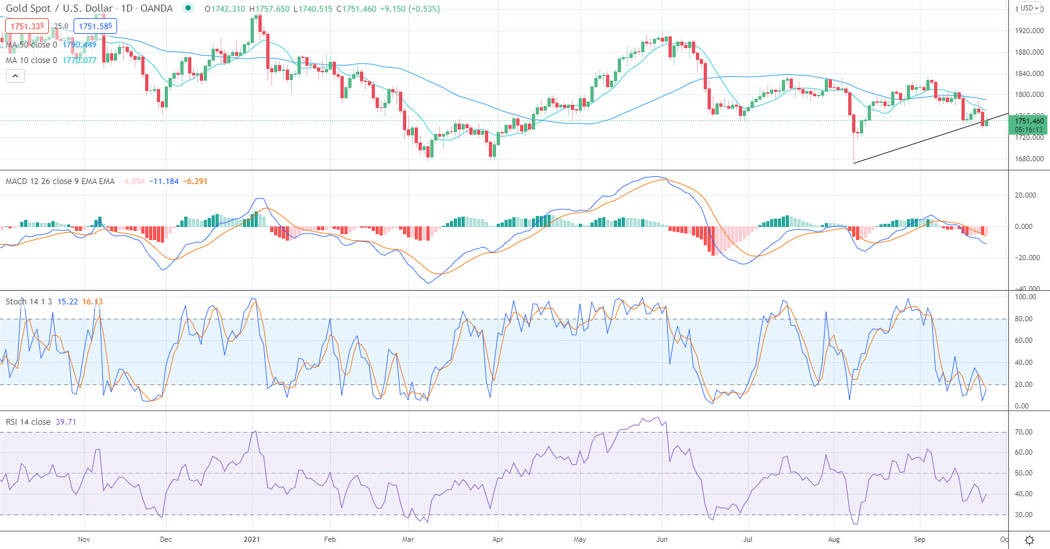Click the 1D interval in the chart title
Viewport: 1050px width, 549px height.
point(125,9)
